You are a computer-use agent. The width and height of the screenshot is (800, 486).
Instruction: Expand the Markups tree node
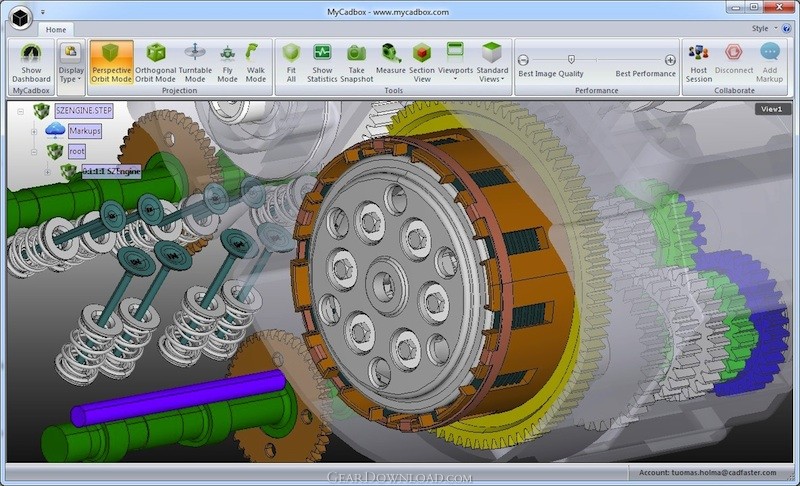34,132
